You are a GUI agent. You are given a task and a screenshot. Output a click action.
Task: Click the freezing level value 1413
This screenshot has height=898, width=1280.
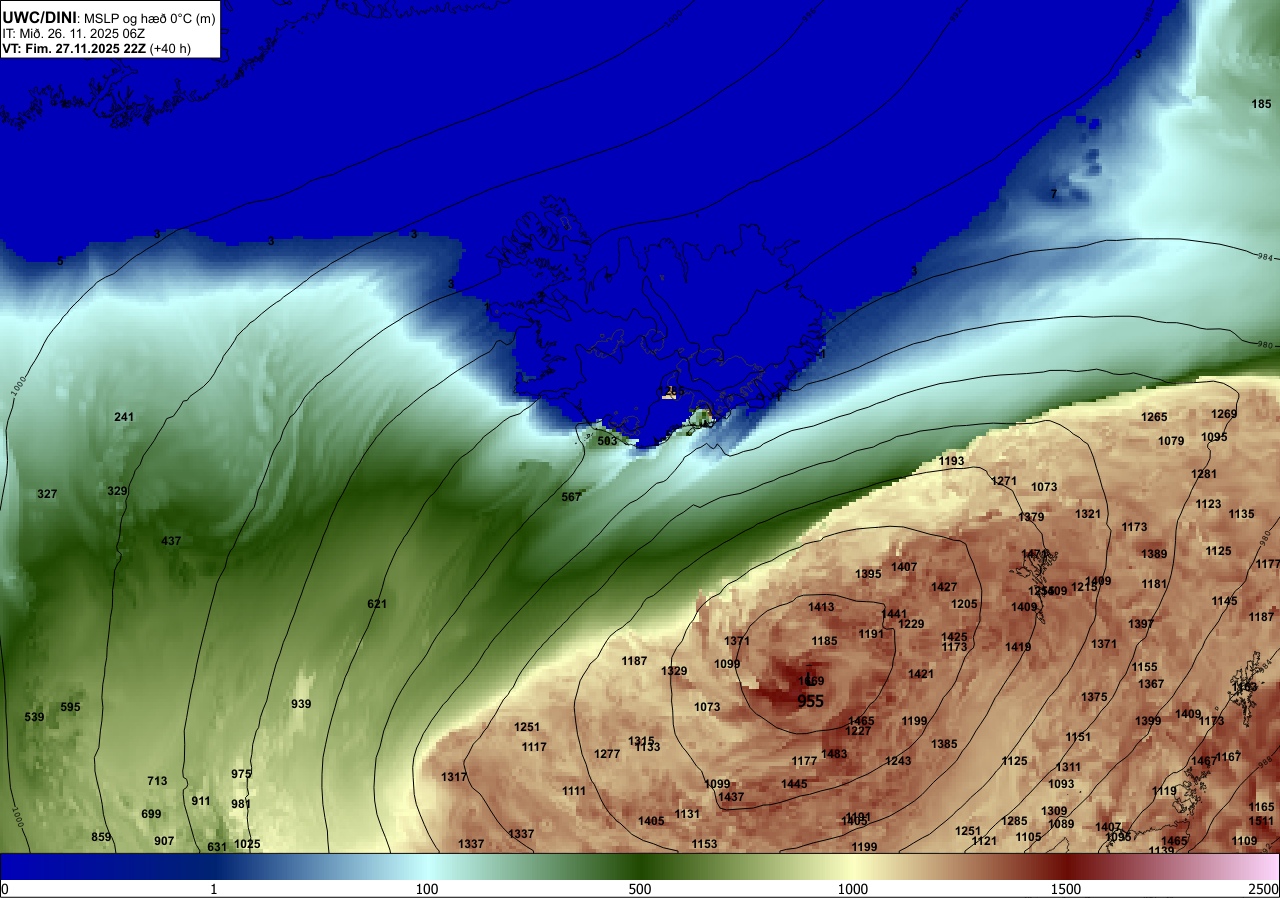point(821,607)
